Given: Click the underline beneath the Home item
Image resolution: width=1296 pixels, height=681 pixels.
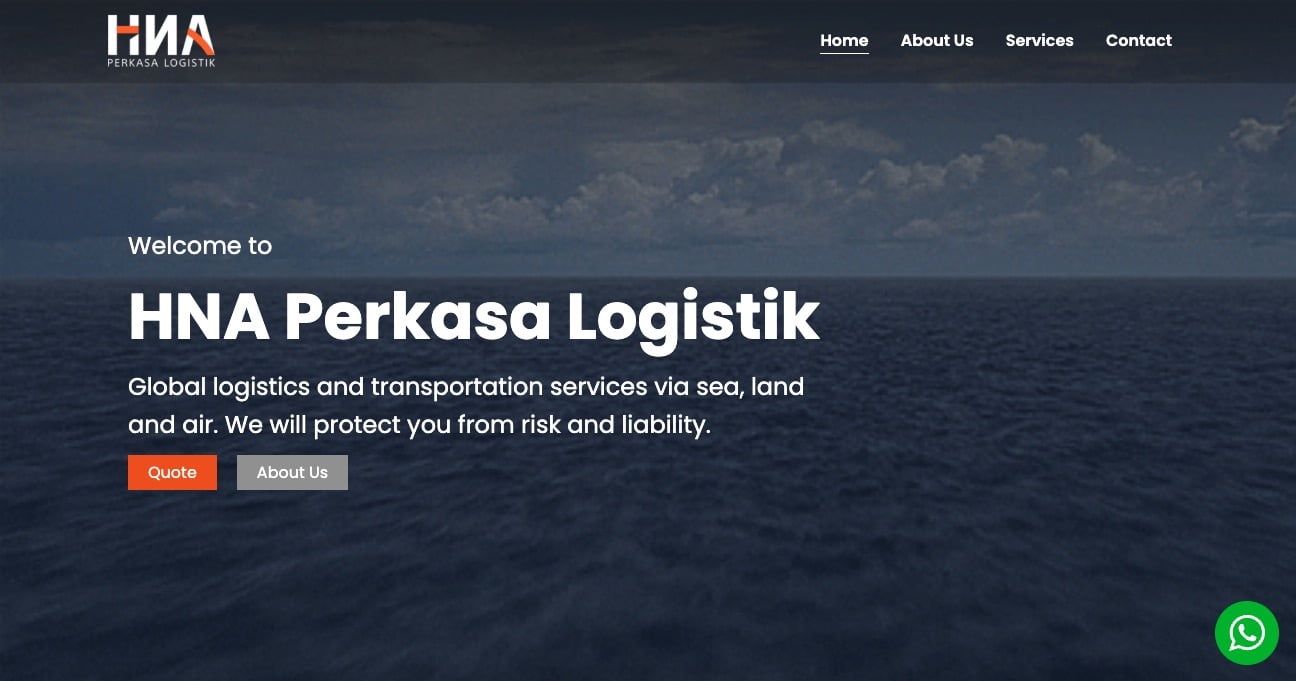Looking at the screenshot, I should coord(844,53).
